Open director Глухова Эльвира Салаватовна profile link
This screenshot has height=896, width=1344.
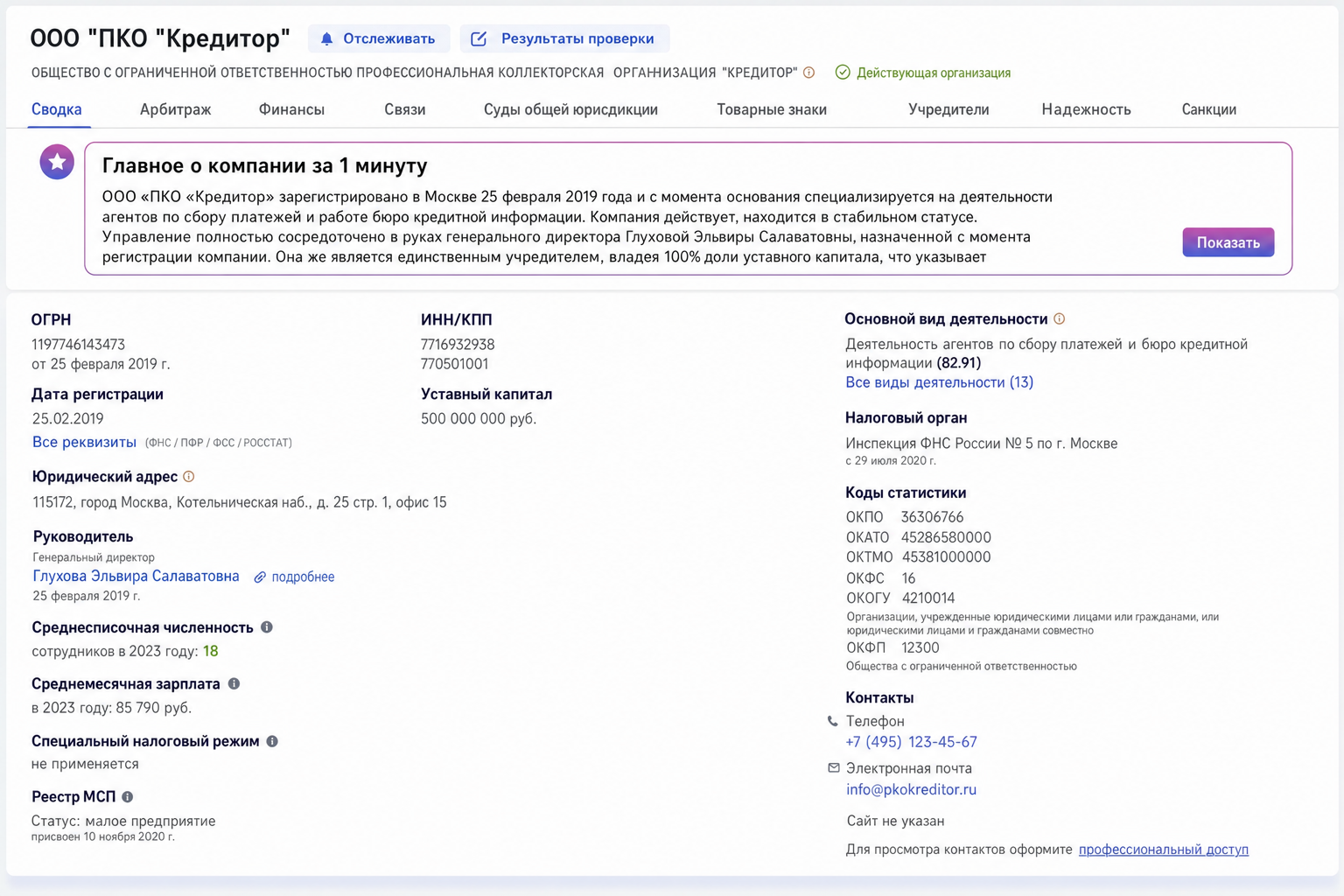coord(136,576)
